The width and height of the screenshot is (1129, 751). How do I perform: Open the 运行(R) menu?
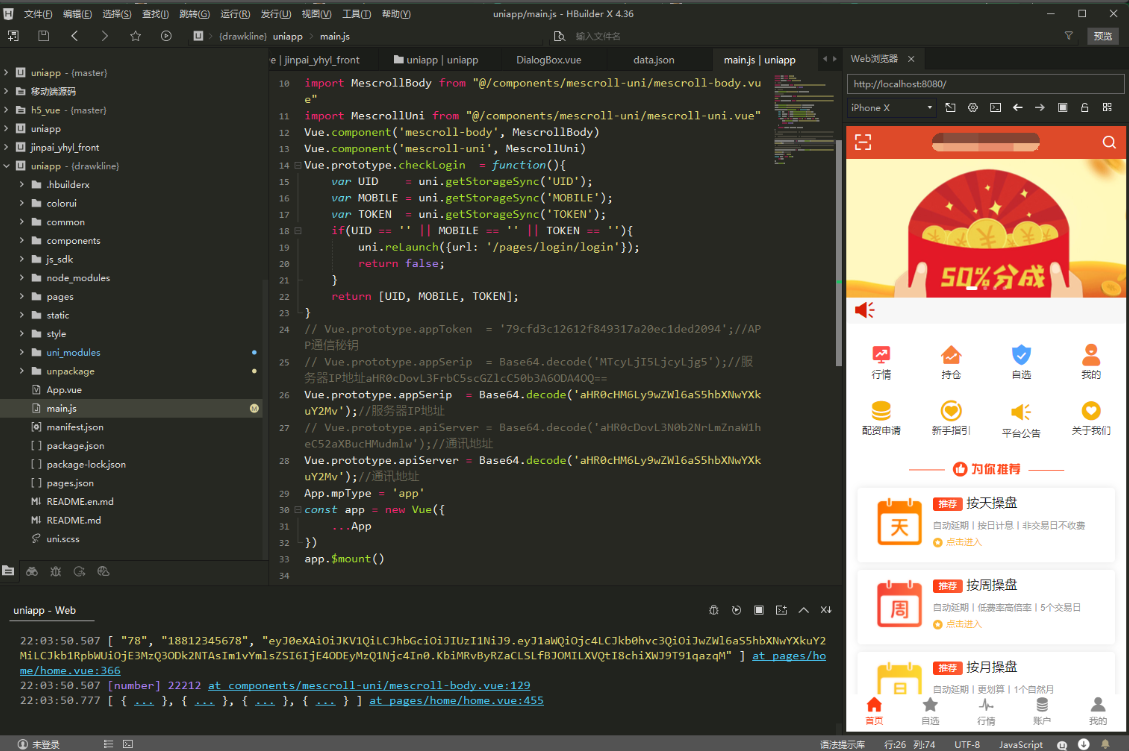pyautogui.click(x=235, y=14)
